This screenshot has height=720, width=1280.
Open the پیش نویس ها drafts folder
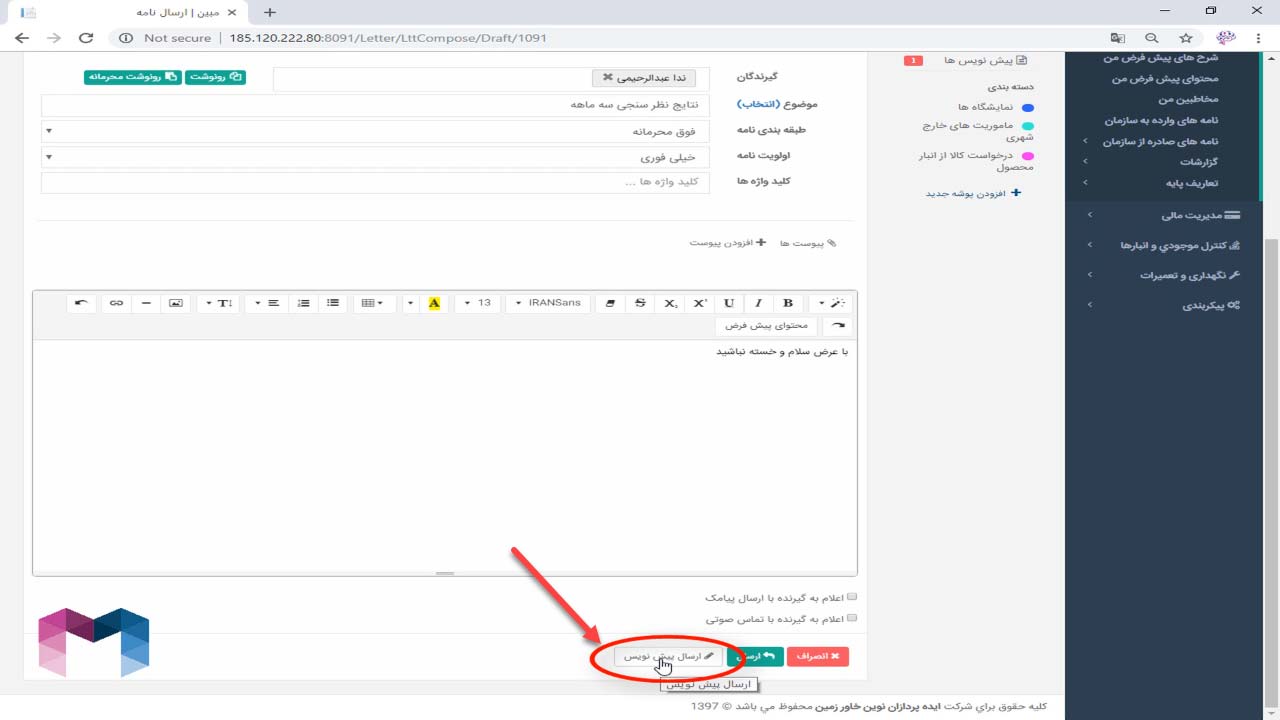985,60
